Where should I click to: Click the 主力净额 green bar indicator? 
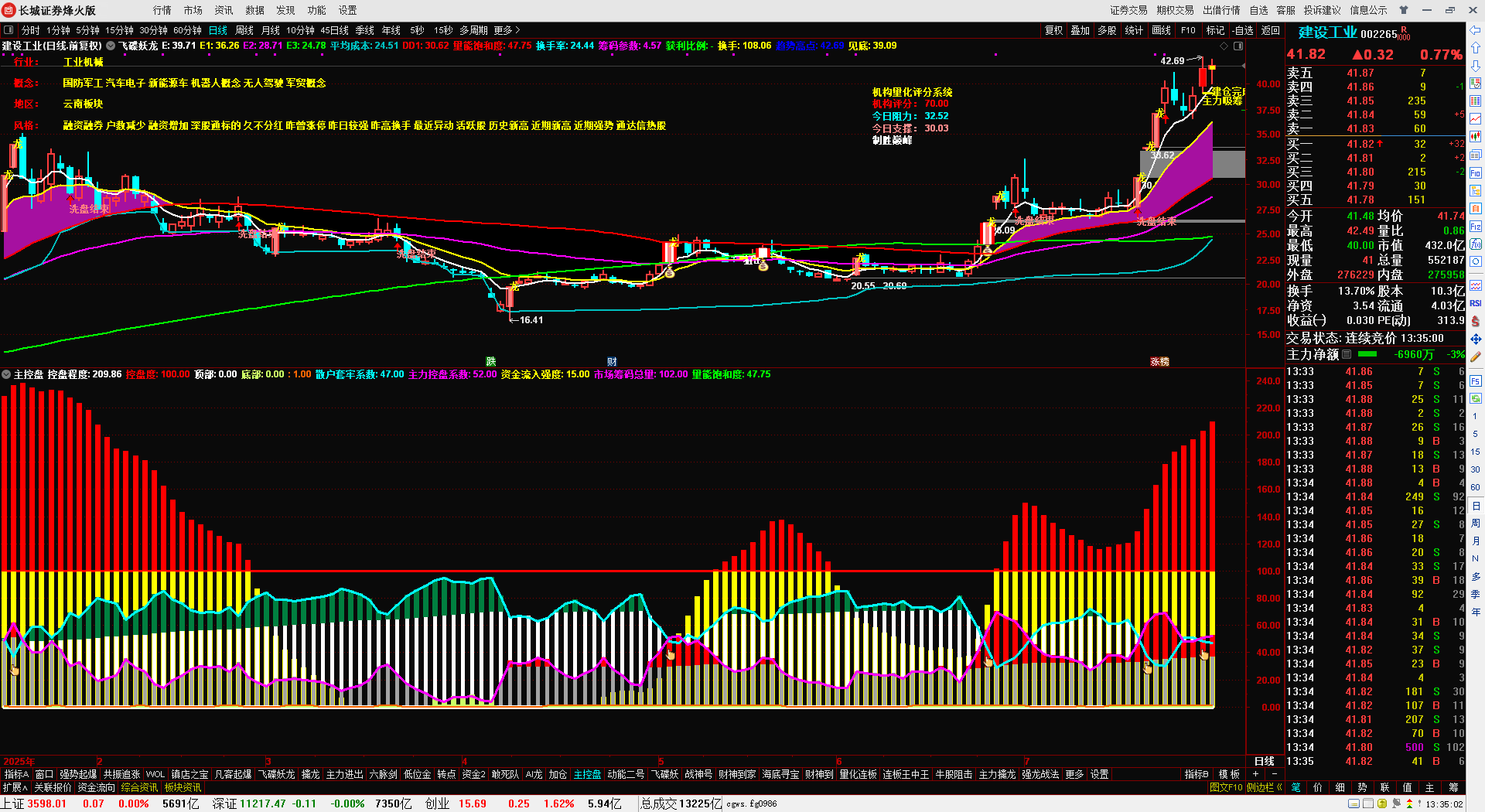(1367, 354)
